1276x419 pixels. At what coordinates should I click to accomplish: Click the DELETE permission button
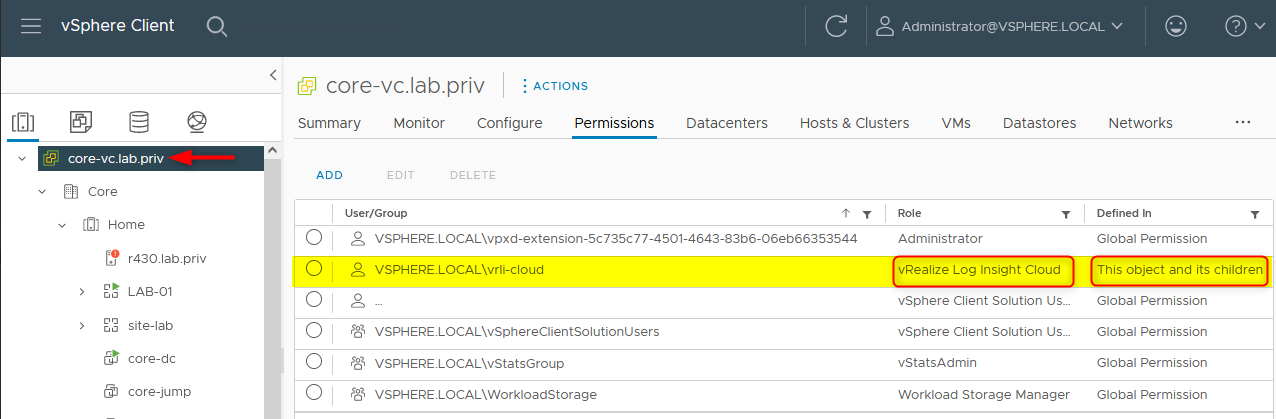[x=473, y=175]
